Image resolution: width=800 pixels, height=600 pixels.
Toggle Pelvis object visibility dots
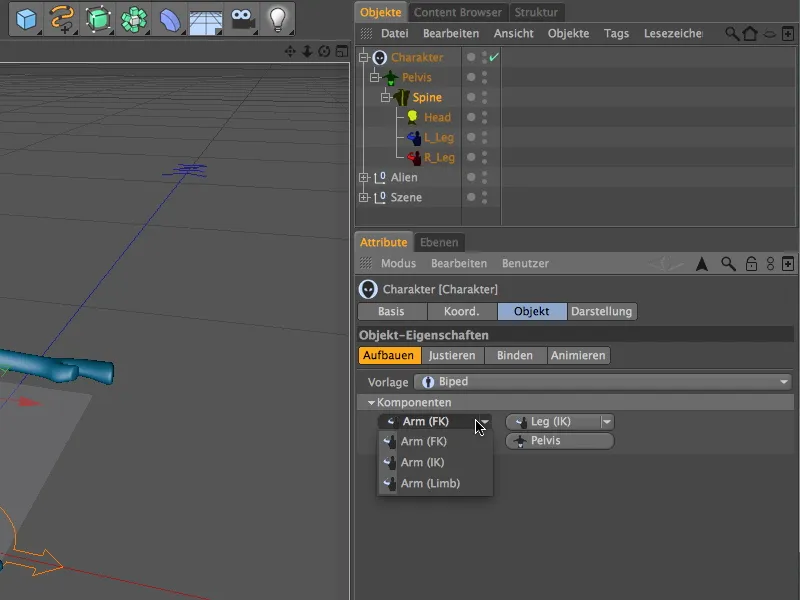point(484,78)
